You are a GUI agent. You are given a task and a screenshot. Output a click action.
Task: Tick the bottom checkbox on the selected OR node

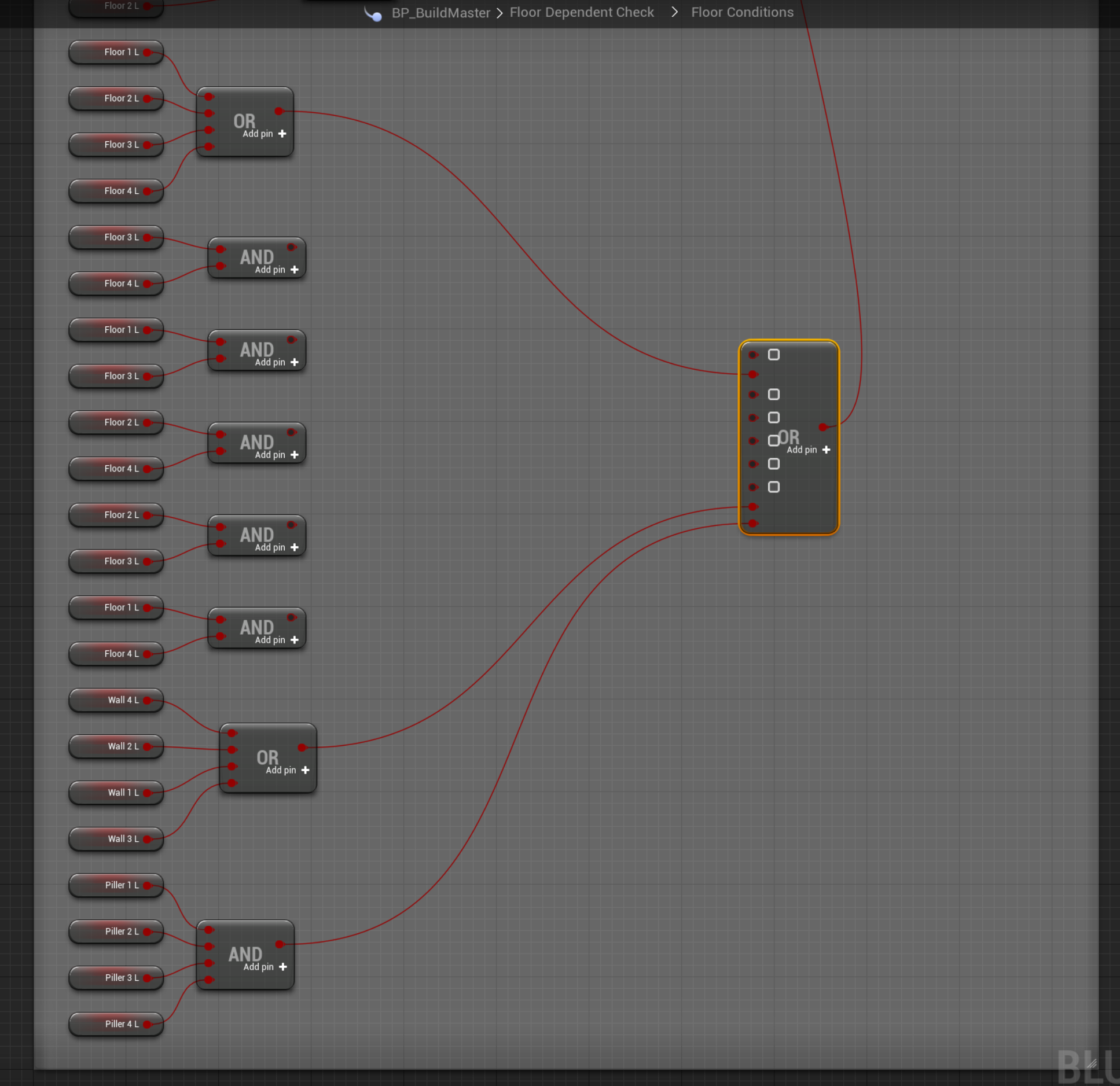(x=773, y=487)
